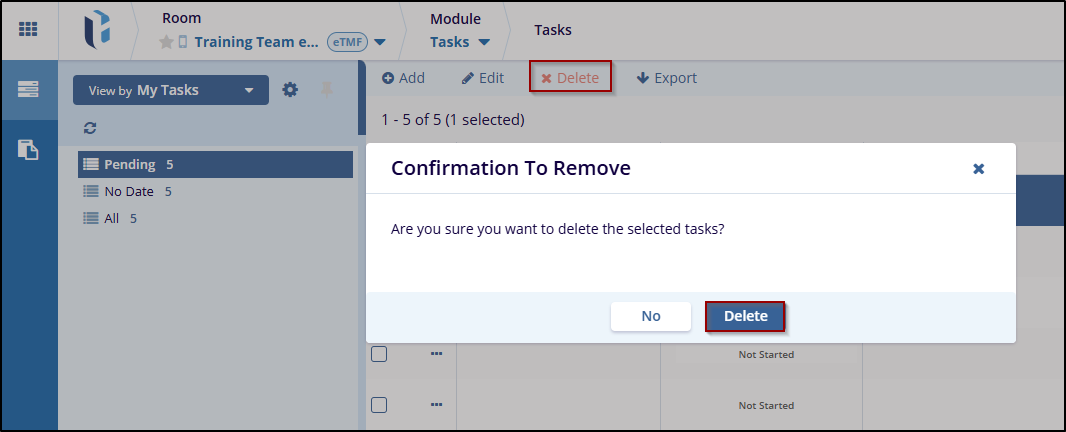Open the stacked-bars icon in left sidebar

point(28,89)
